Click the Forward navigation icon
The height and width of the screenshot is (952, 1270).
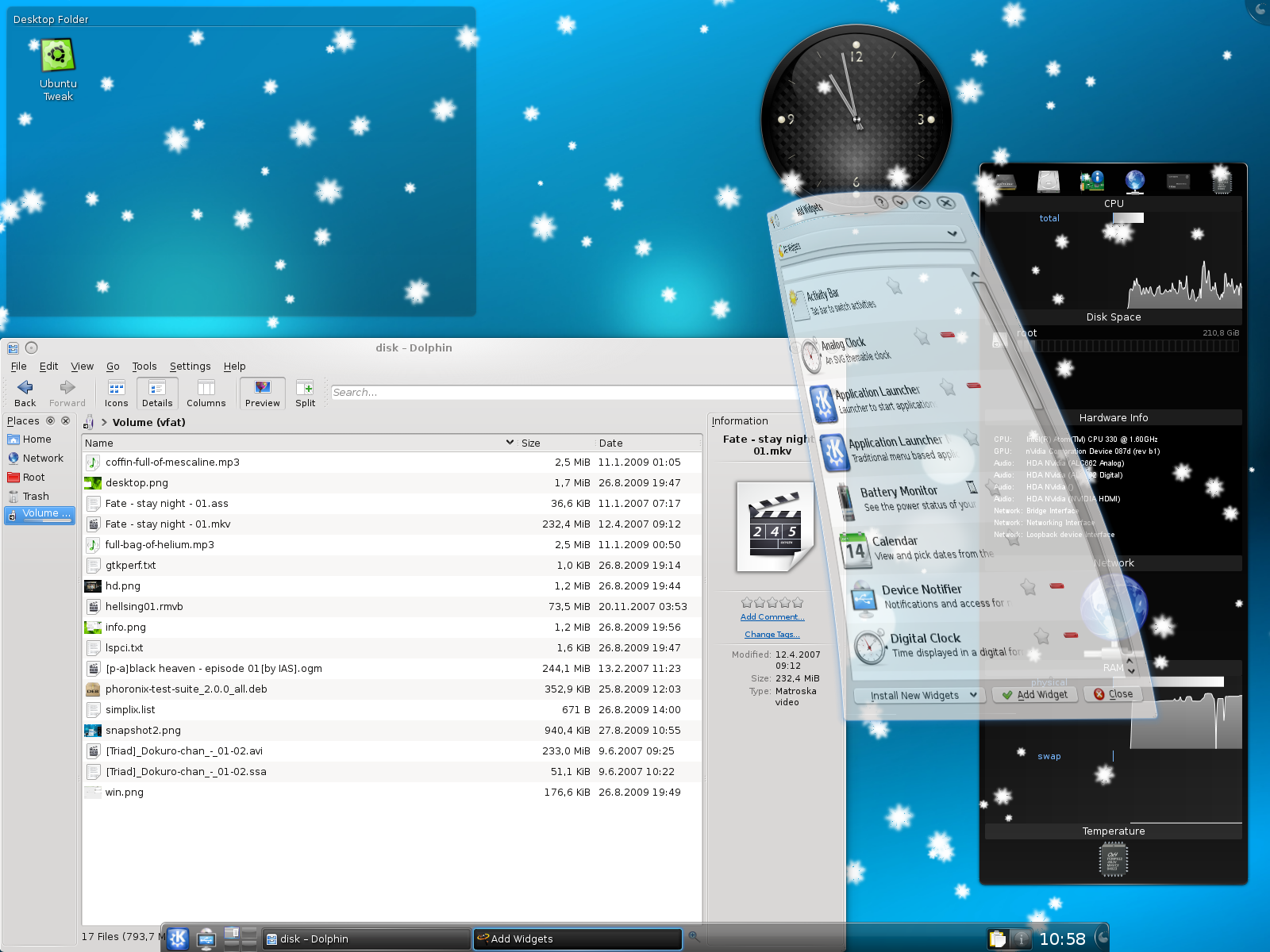67,393
